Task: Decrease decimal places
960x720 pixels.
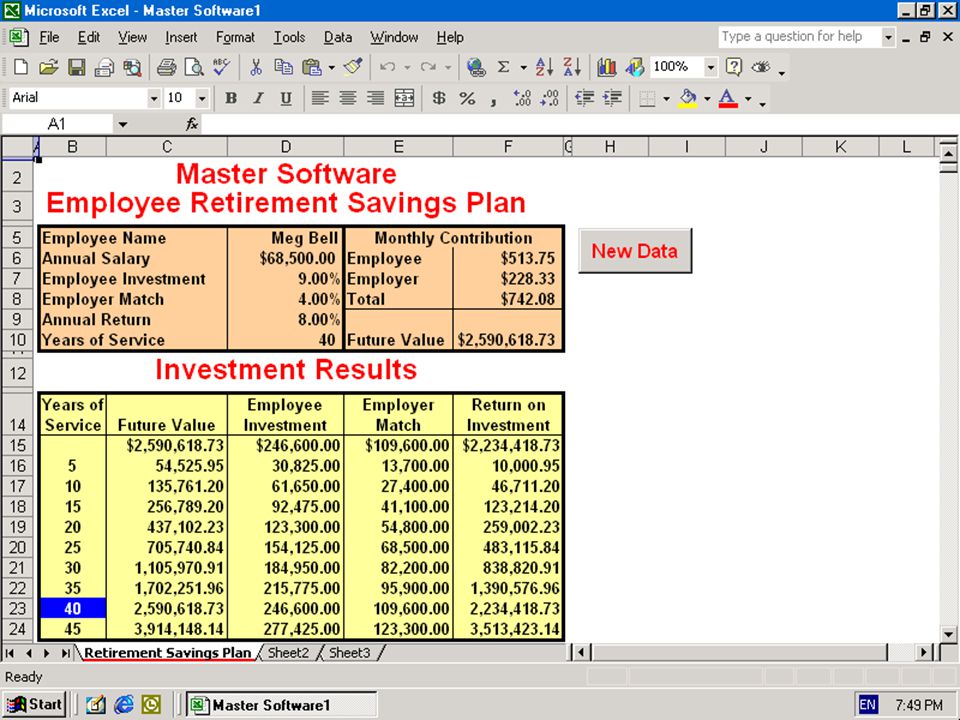Action: click(x=549, y=98)
